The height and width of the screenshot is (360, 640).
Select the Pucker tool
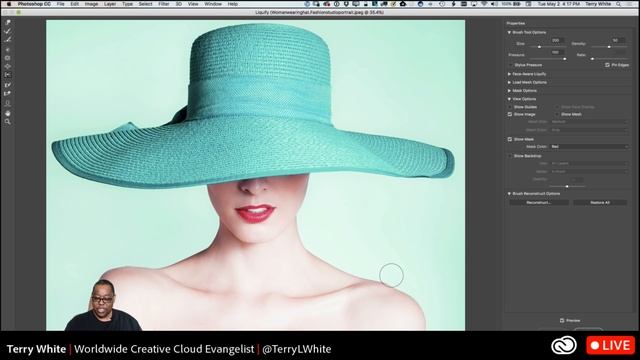click(8, 58)
